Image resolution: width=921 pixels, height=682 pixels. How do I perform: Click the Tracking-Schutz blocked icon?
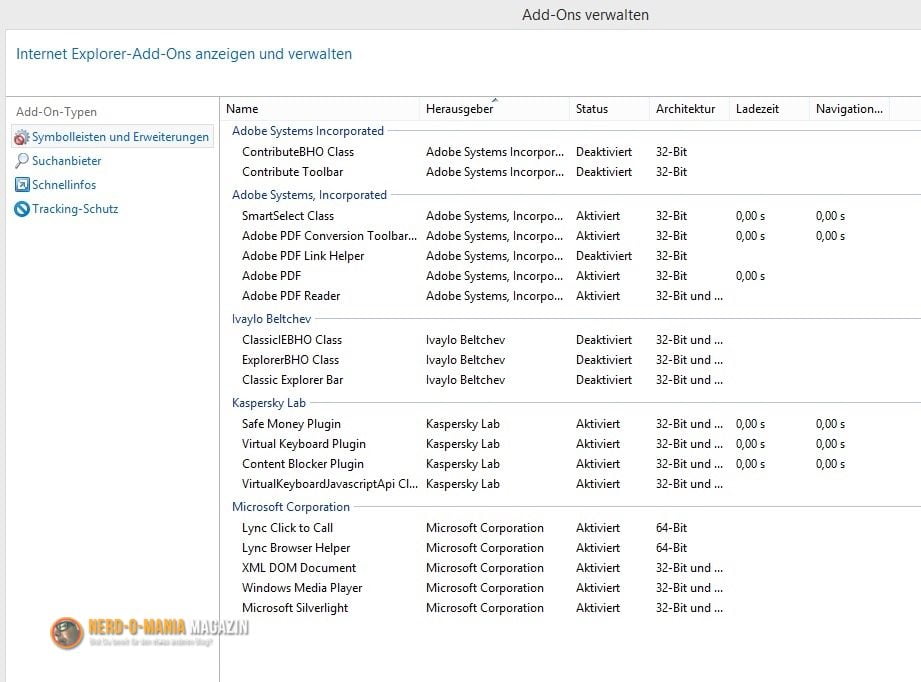pyautogui.click(x=22, y=209)
